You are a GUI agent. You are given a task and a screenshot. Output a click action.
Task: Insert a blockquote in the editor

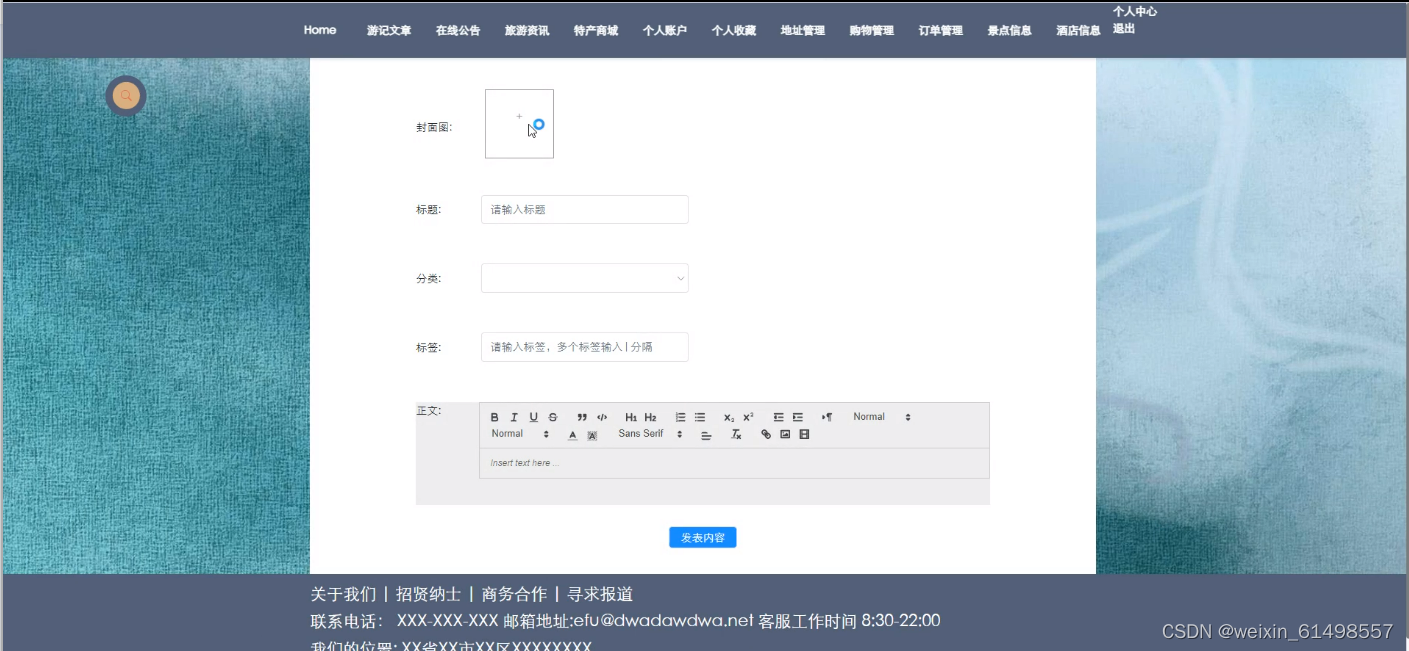coord(582,417)
